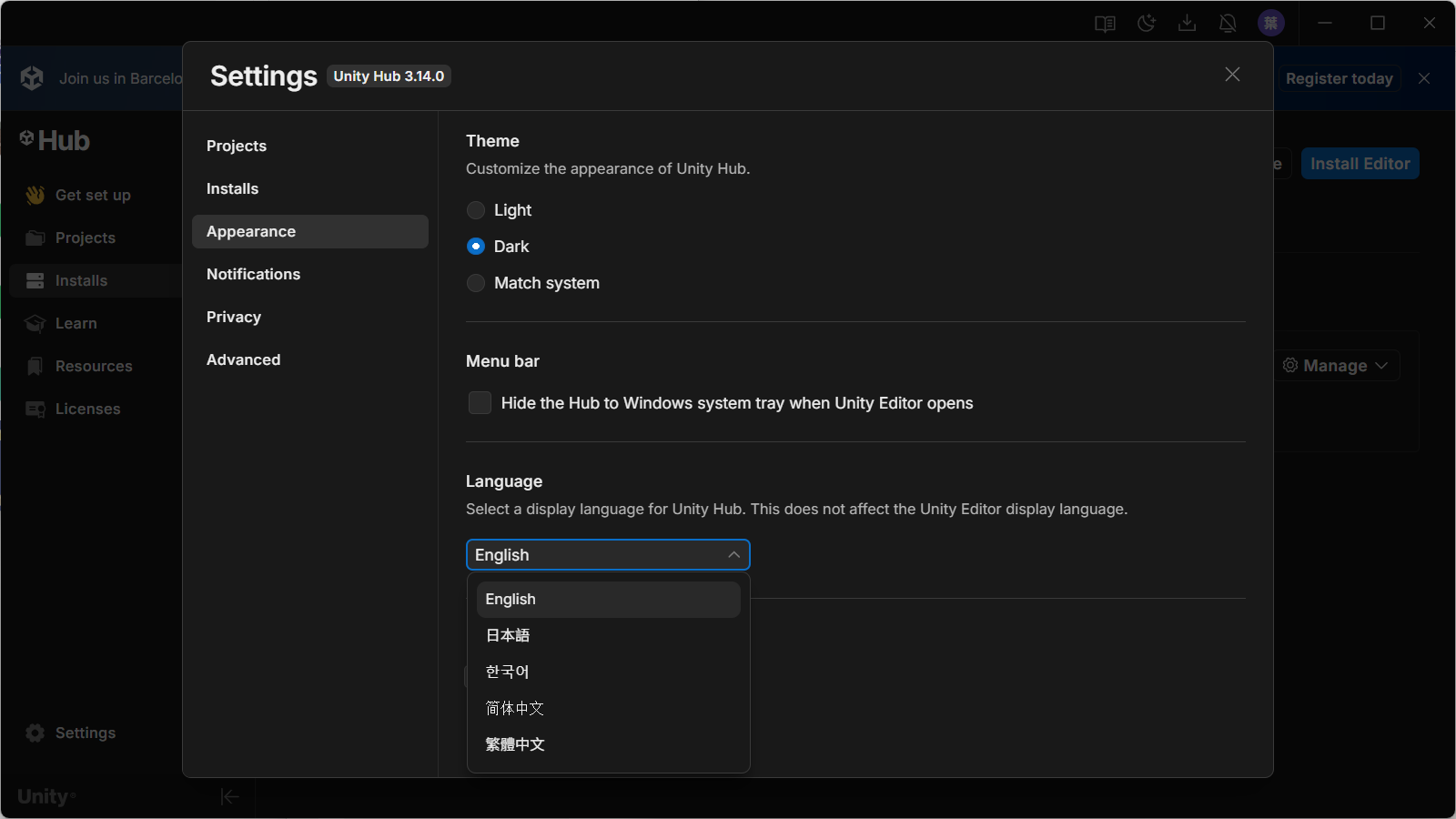Click the Get set up waving hand icon
The height and width of the screenshot is (819, 1456).
pos(35,195)
